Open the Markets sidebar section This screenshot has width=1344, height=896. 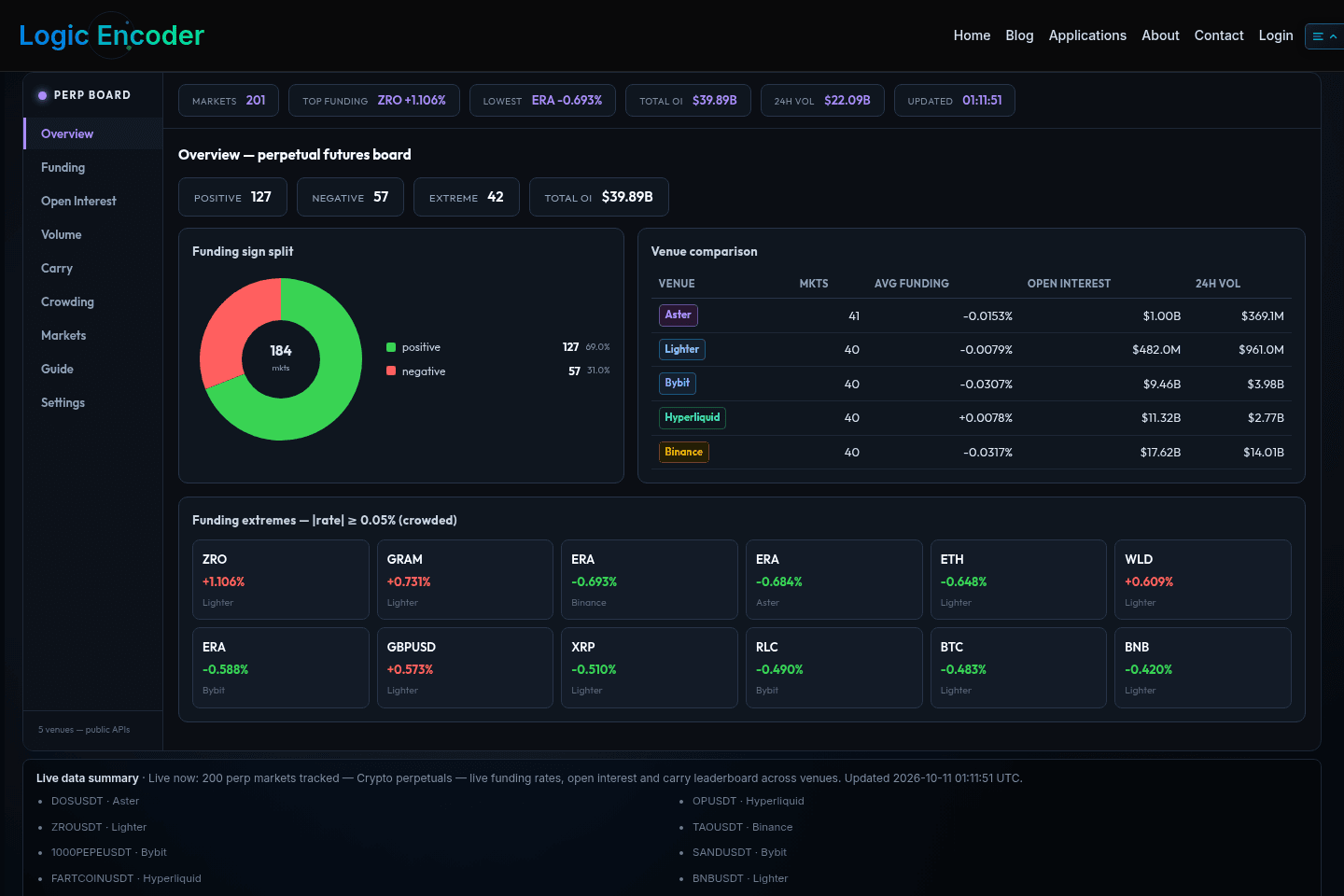point(92,335)
